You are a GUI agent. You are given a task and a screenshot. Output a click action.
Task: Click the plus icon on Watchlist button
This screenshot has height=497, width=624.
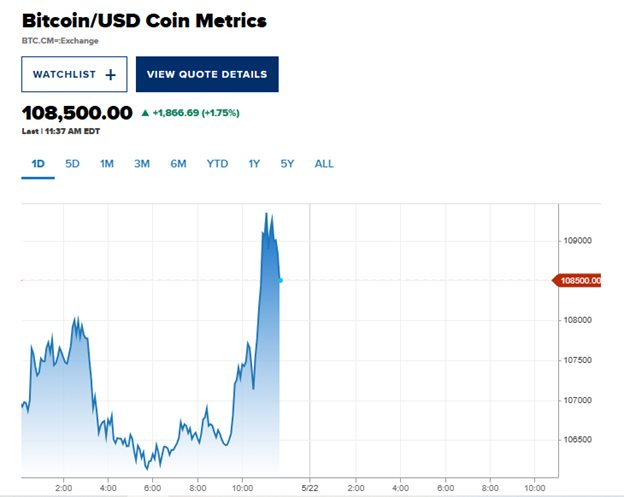point(110,74)
